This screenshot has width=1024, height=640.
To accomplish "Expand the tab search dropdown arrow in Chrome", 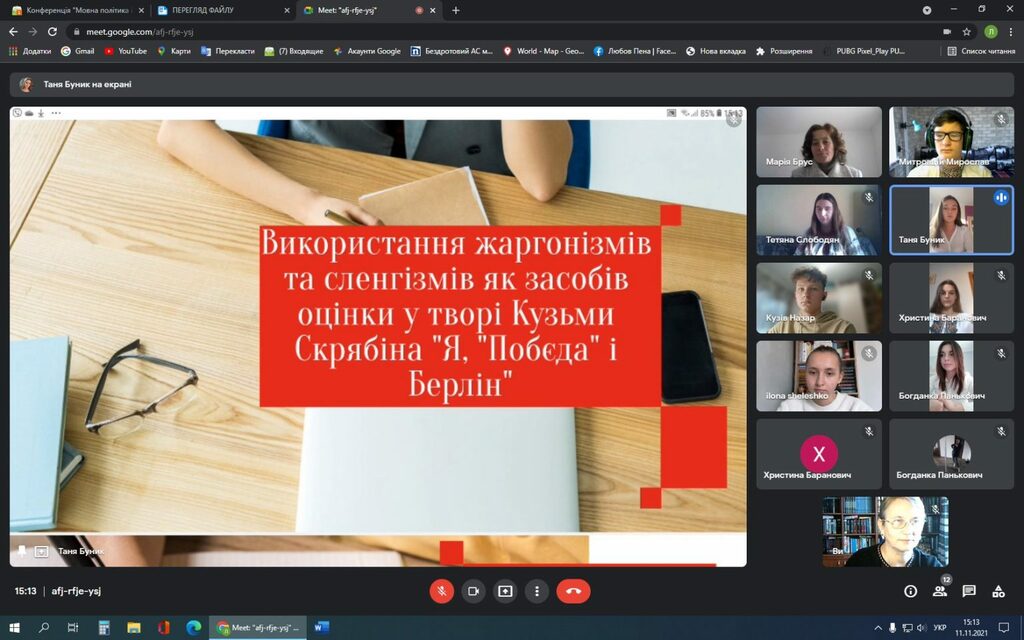I will [927, 10].
